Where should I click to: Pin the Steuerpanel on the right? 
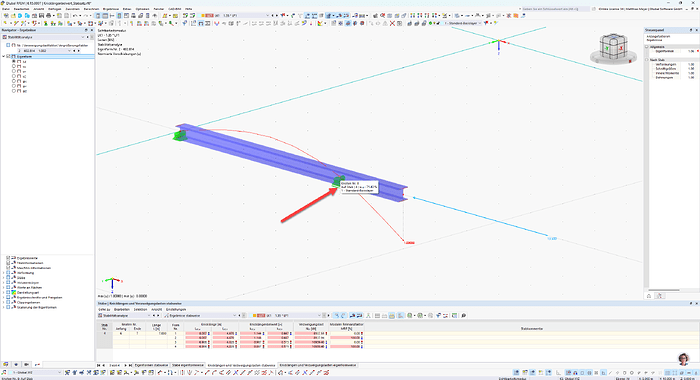tap(691, 30)
